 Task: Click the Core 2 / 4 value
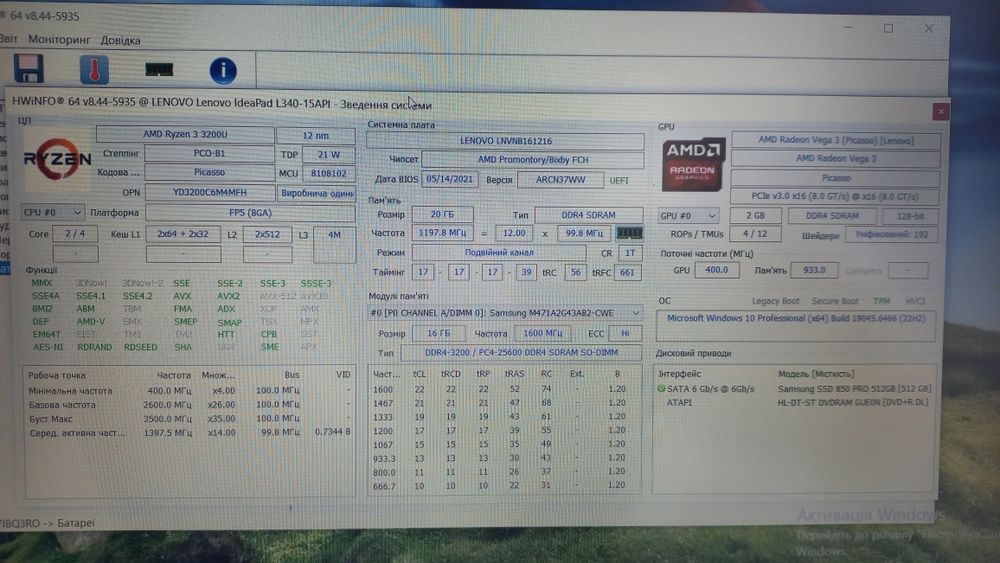75,234
